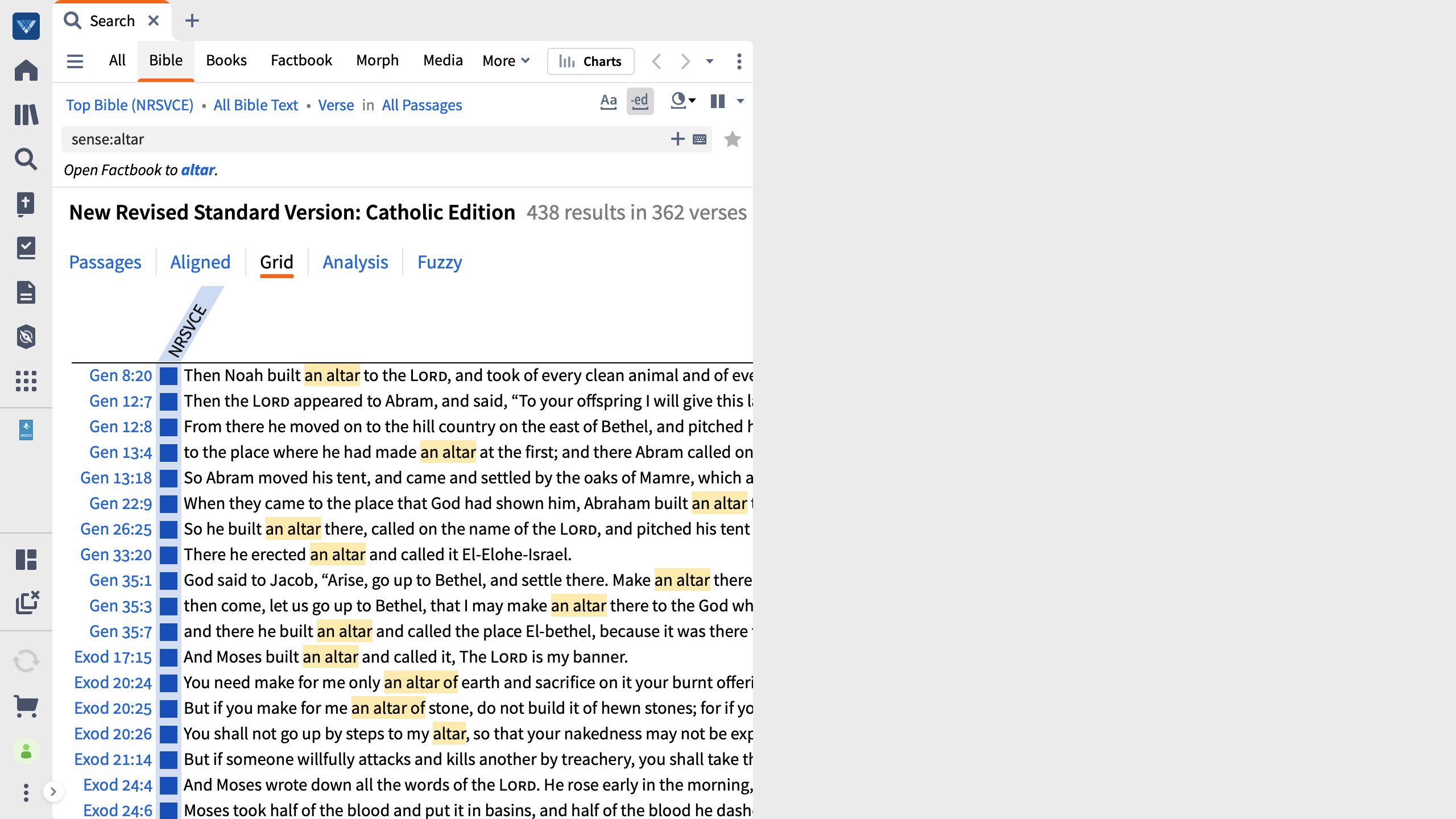Click the blue square for Gen 33:20
Image resolution: width=1456 pixels, height=819 pixels.
tap(168, 555)
